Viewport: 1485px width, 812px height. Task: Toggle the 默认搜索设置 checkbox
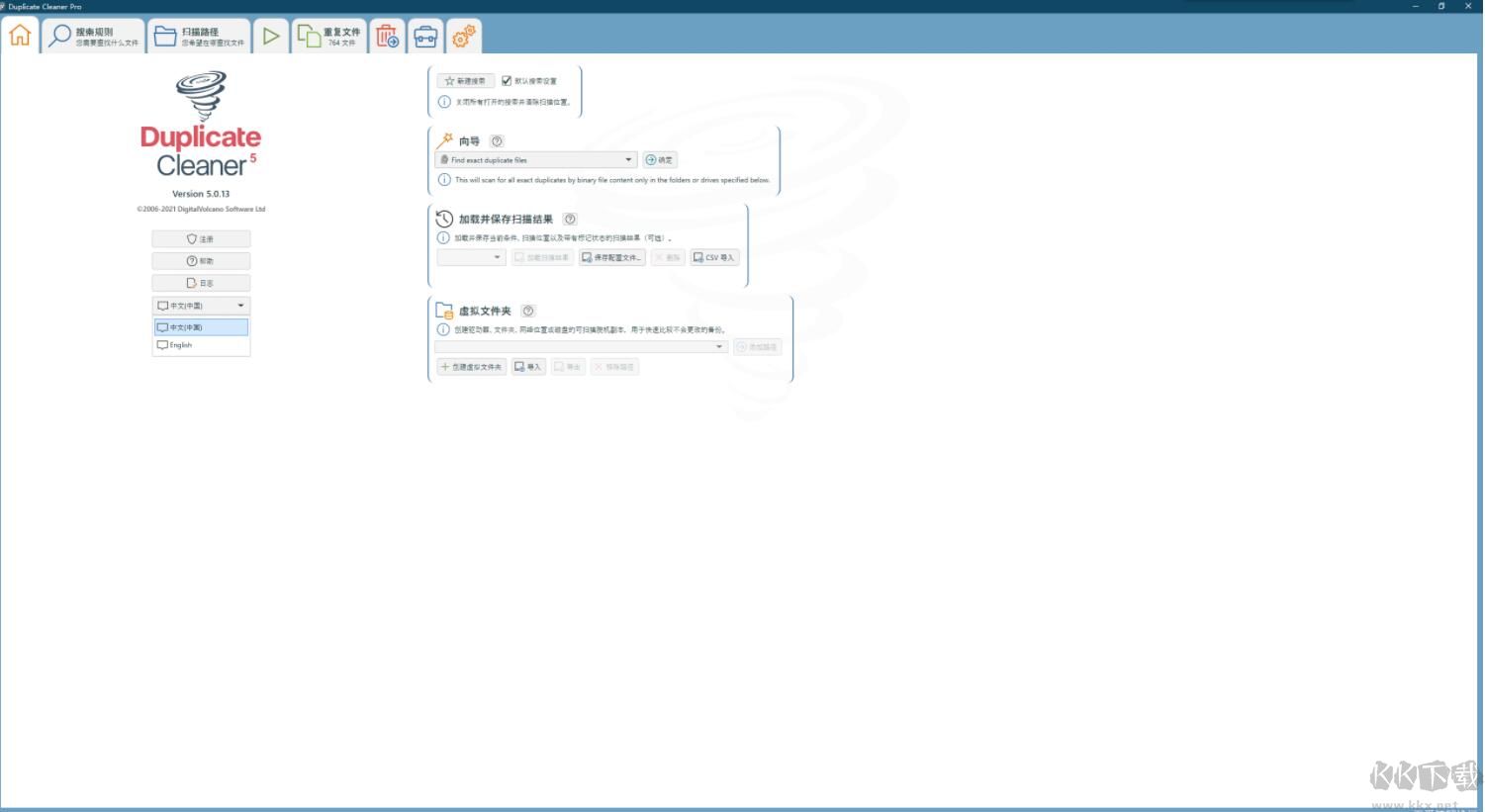[506, 80]
